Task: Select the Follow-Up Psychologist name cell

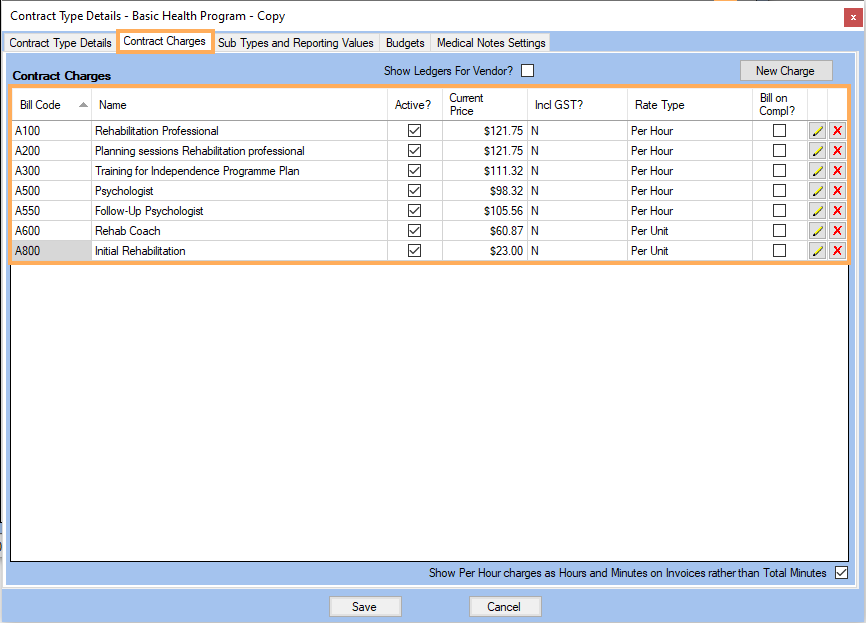Action: click(239, 211)
